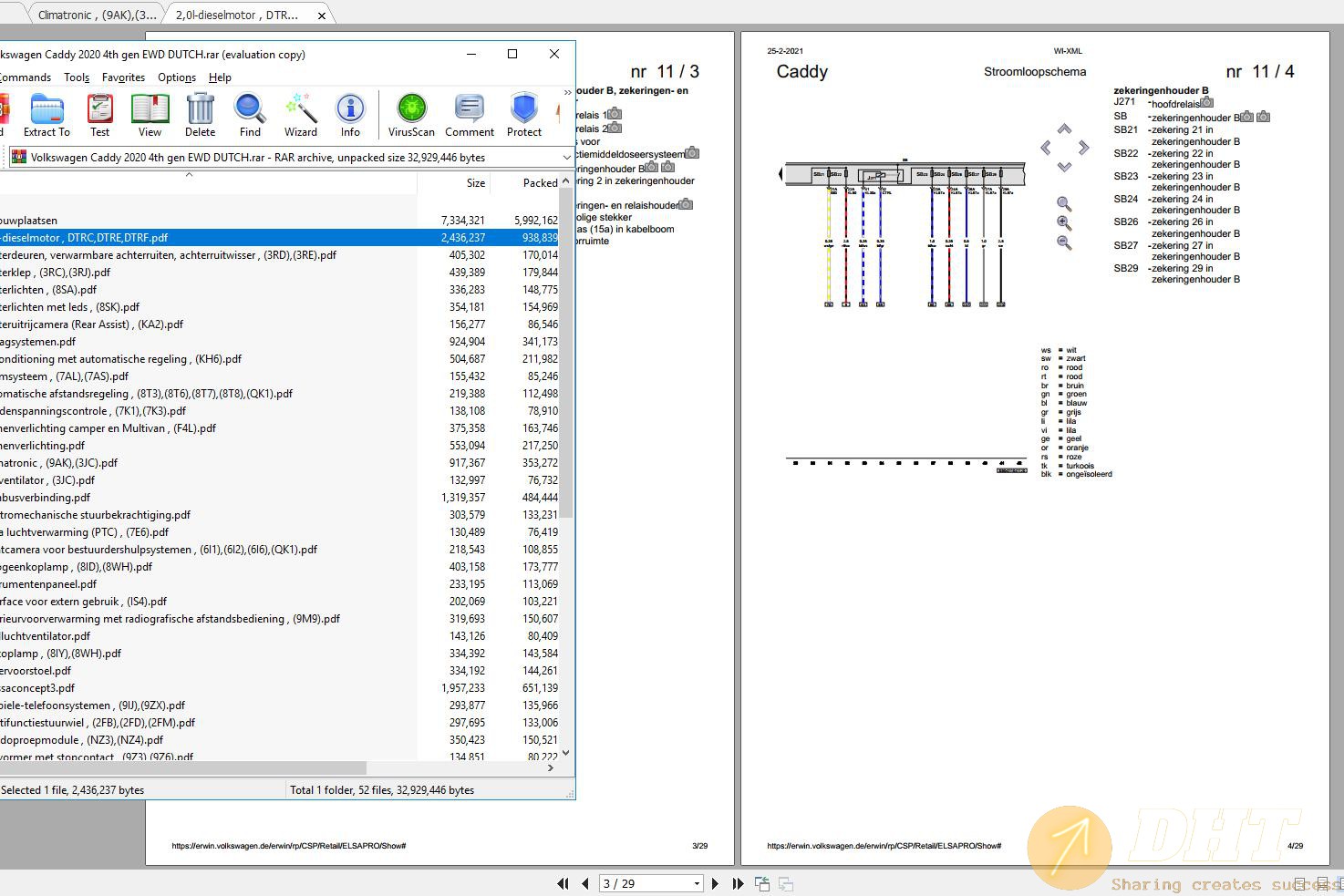The width and height of the screenshot is (1344, 896).
Task: Open the Tools menu
Action: pos(77,77)
